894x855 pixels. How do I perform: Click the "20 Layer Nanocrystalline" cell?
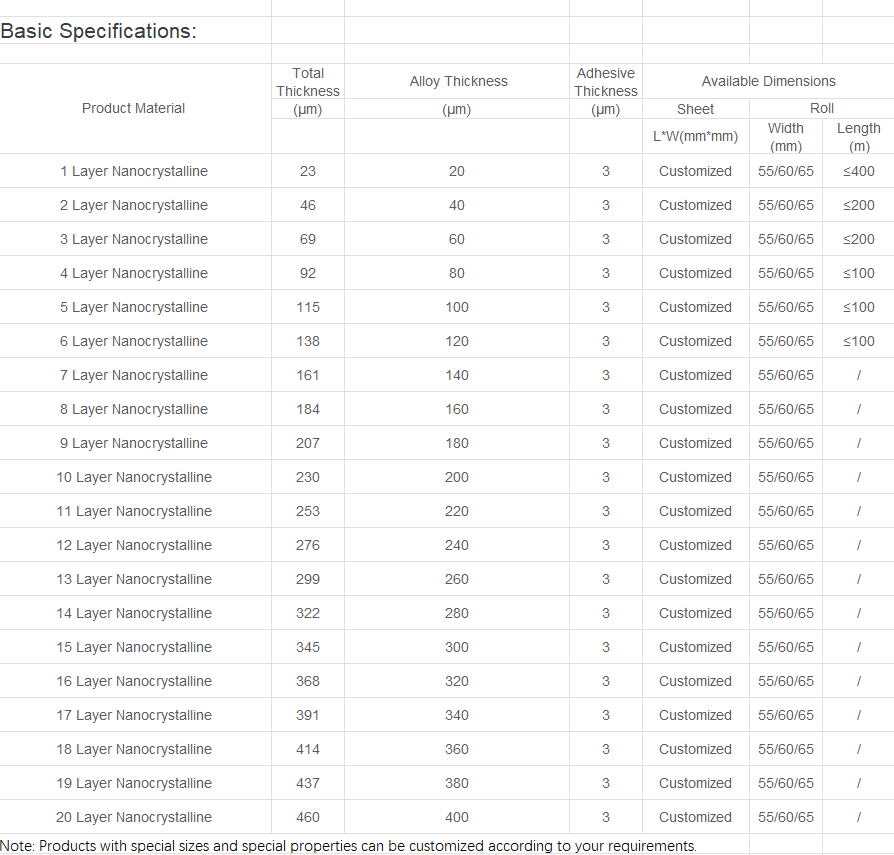click(x=134, y=817)
